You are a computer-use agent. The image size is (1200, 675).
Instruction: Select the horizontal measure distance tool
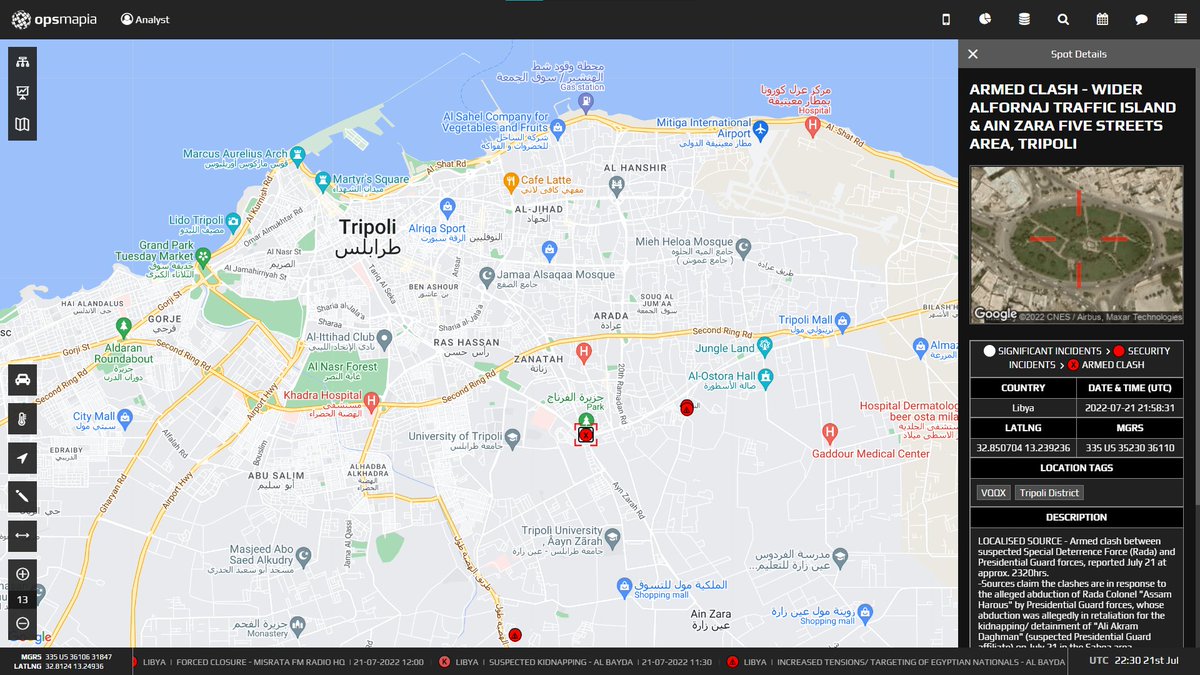point(22,535)
